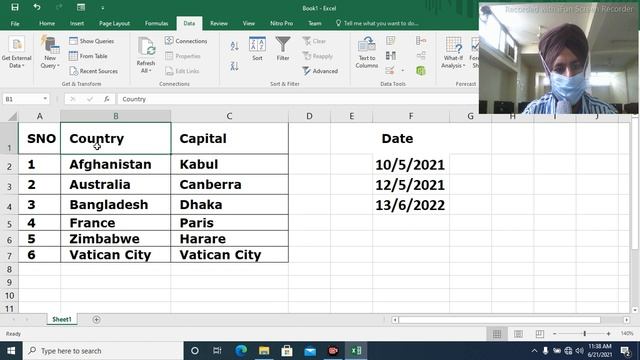Click the Sheet1 tab
Image resolution: width=640 pixels, height=360 pixels.
62,320
